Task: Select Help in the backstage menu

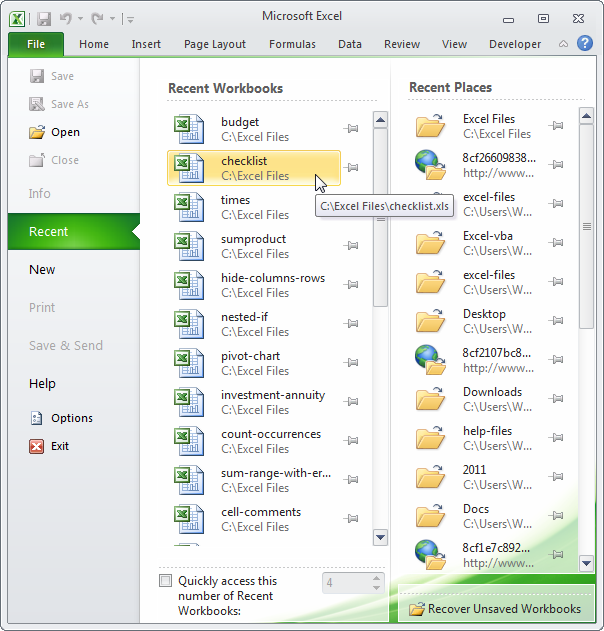Action: 42,384
